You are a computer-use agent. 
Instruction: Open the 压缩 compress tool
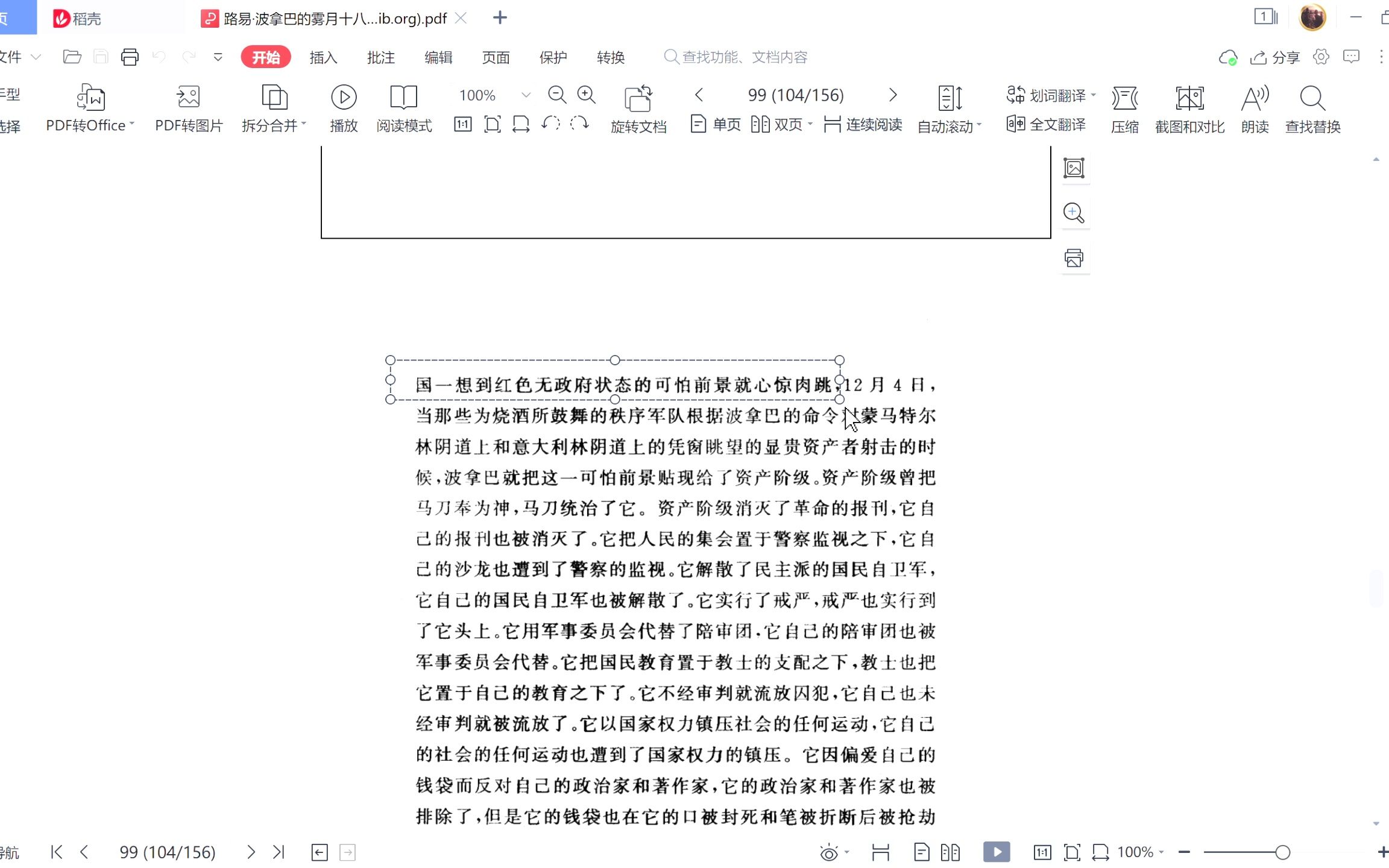coord(1125,108)
